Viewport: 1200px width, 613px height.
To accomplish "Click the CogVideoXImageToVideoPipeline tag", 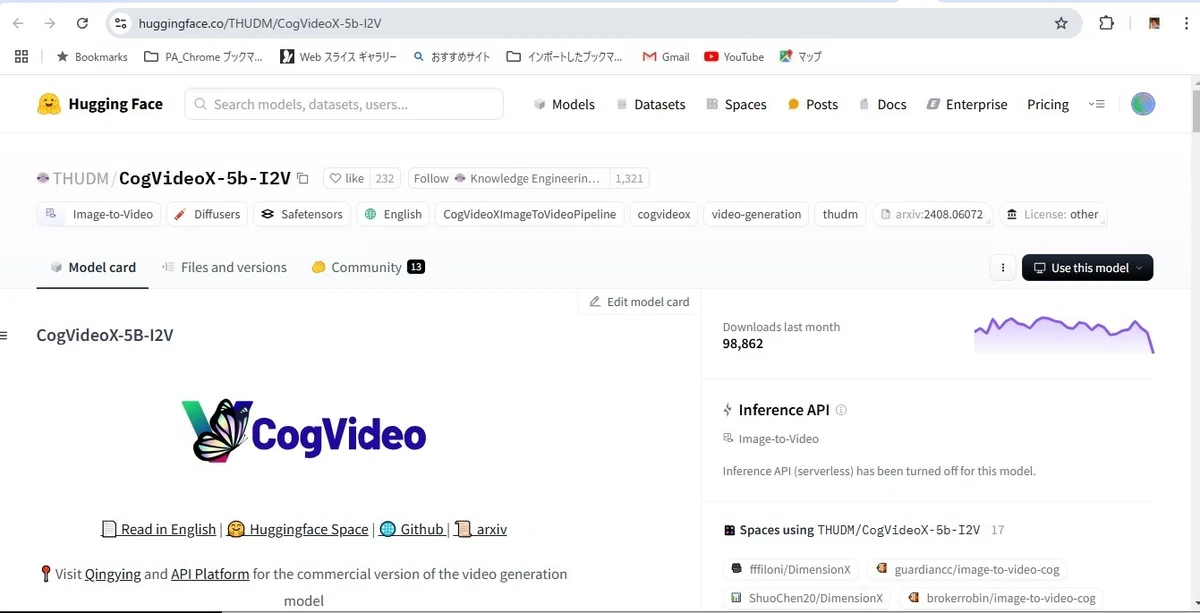I will click(x=529, y=214).
